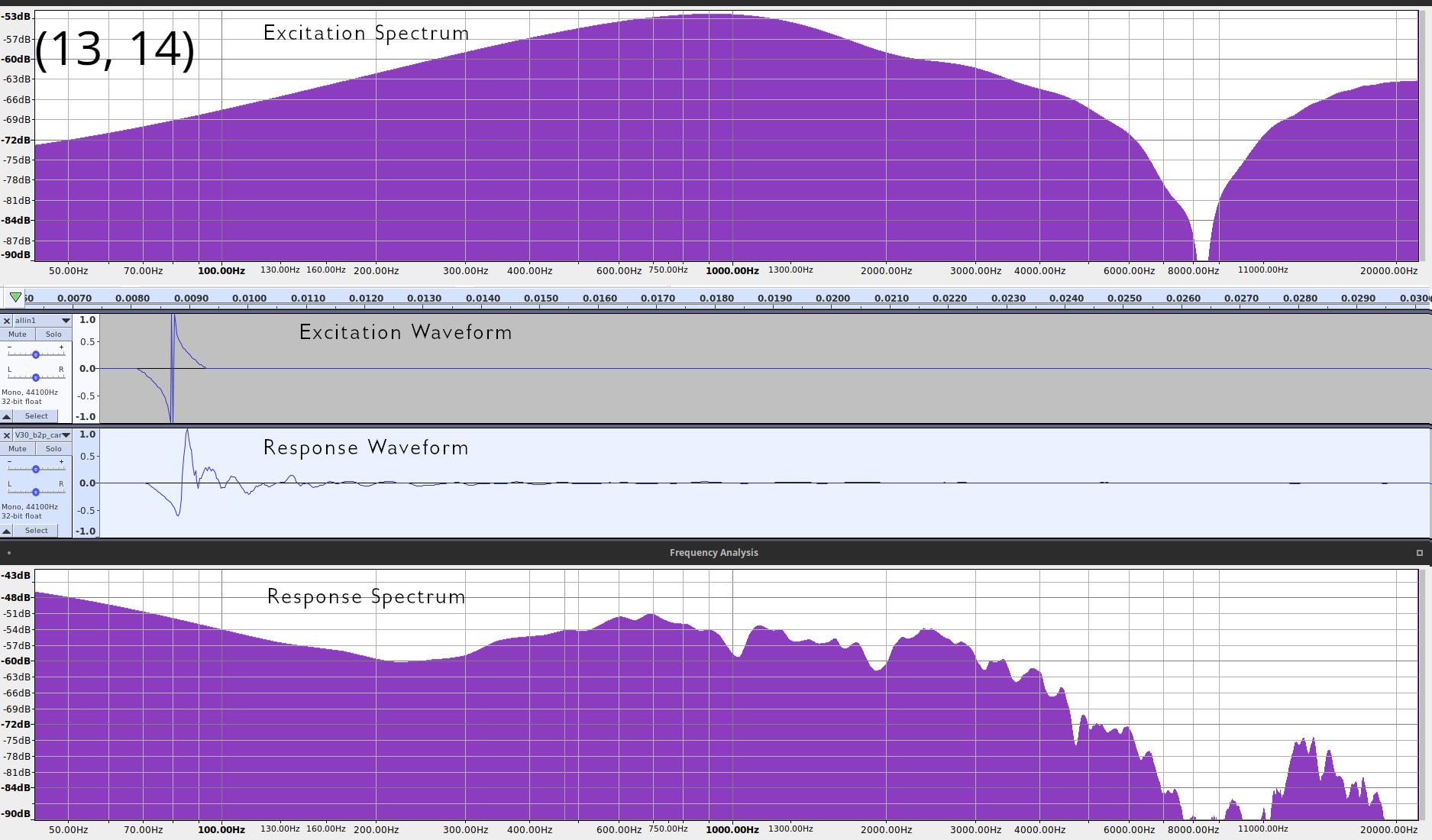This screenshot has height=840, width=1432.
Task: Click the timeline ruler at 0.0100
Action: [250, 299]
